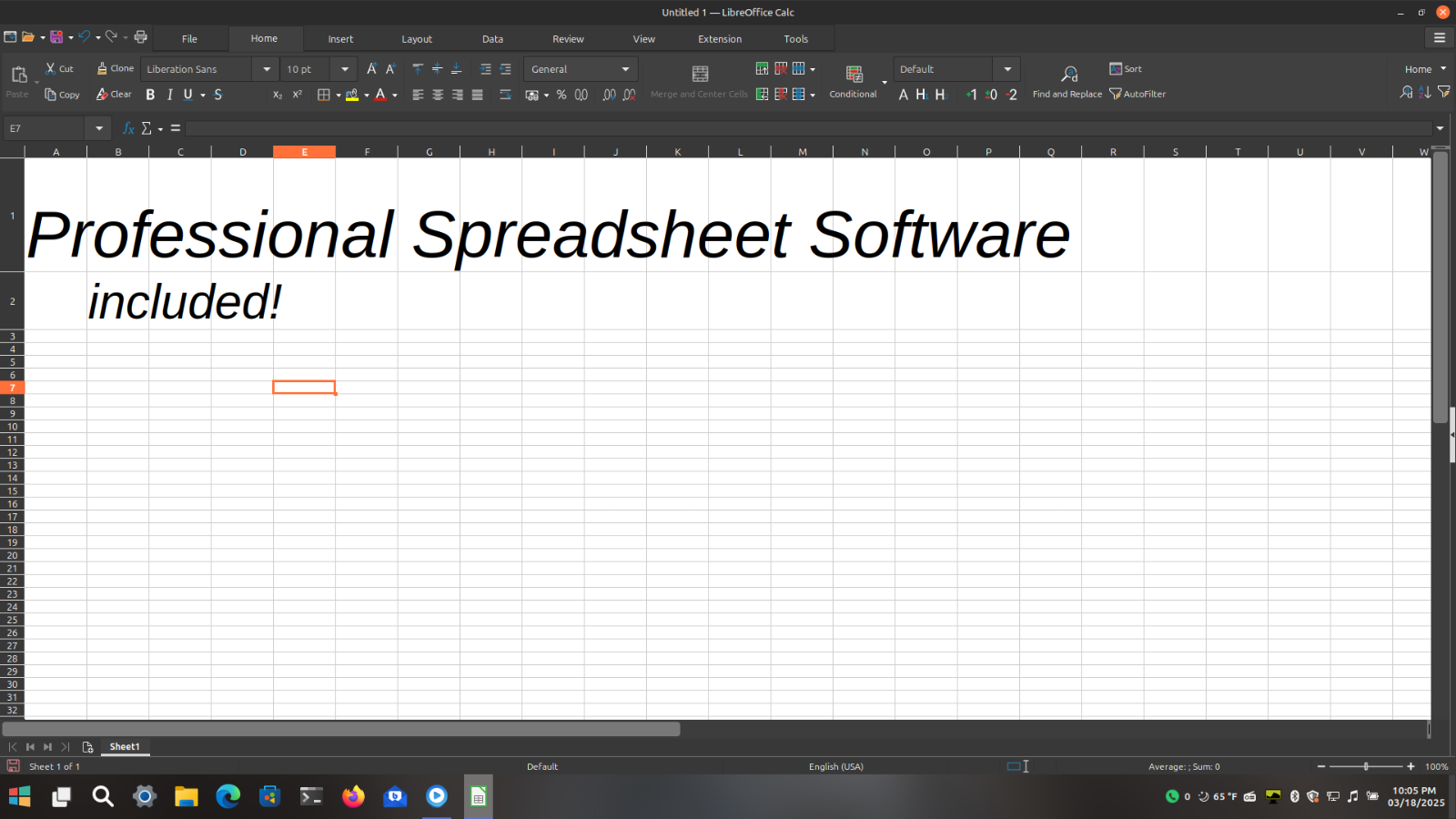This screenshot has height=819, width=1456.
Task: Click the background color swatch
Action: (x=352, y=95)
